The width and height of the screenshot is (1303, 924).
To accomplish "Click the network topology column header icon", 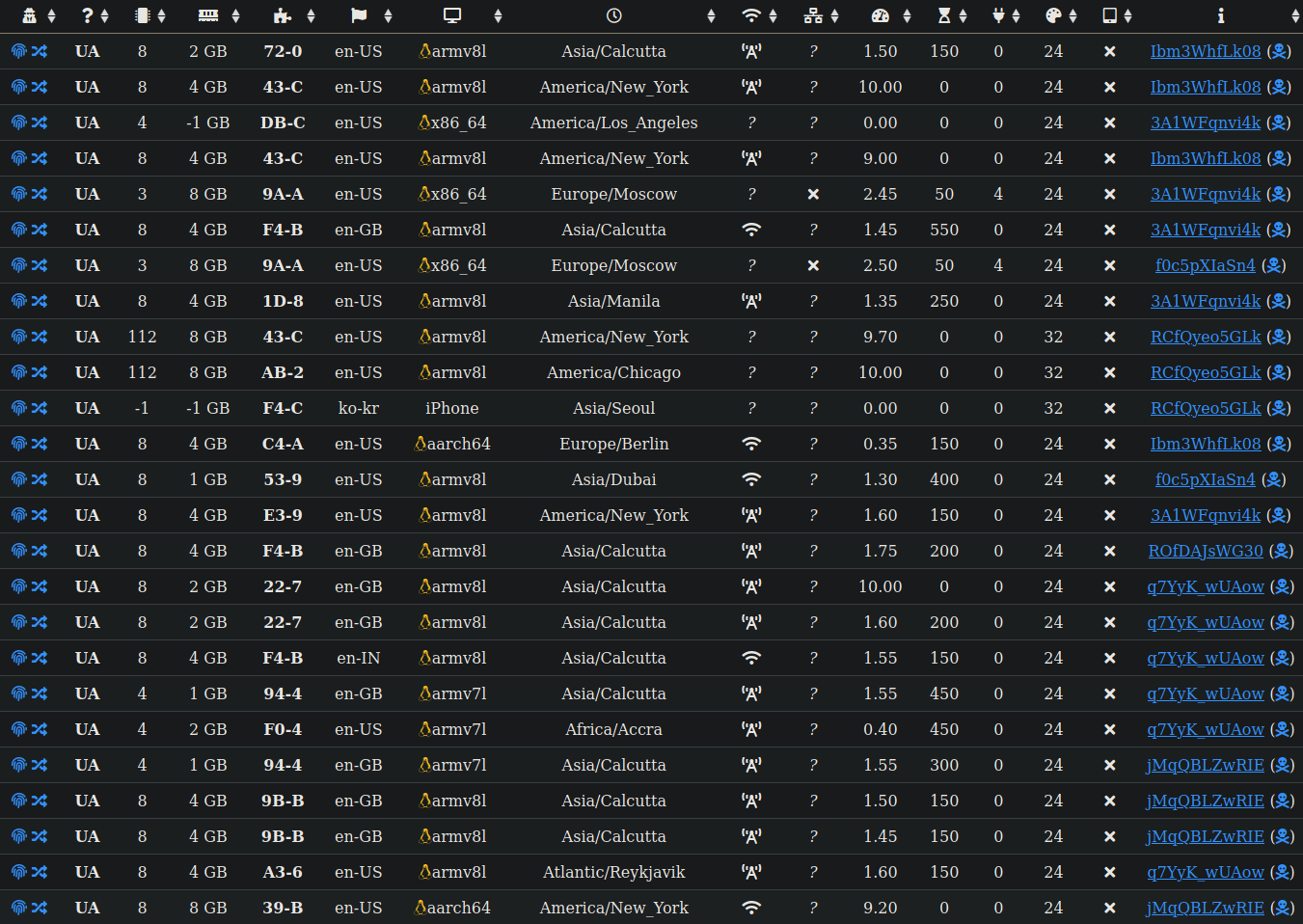I will [x=813, y=15].
